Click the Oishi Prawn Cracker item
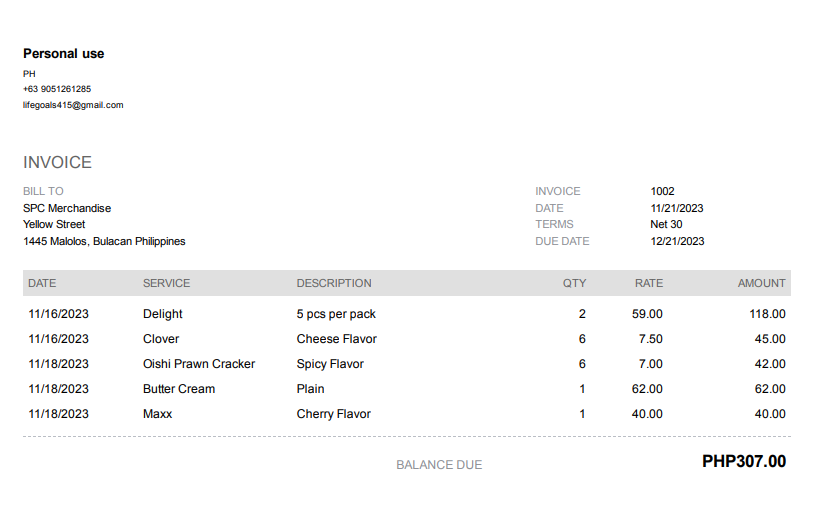Screen dimensions: 815x510 [199, 364]
